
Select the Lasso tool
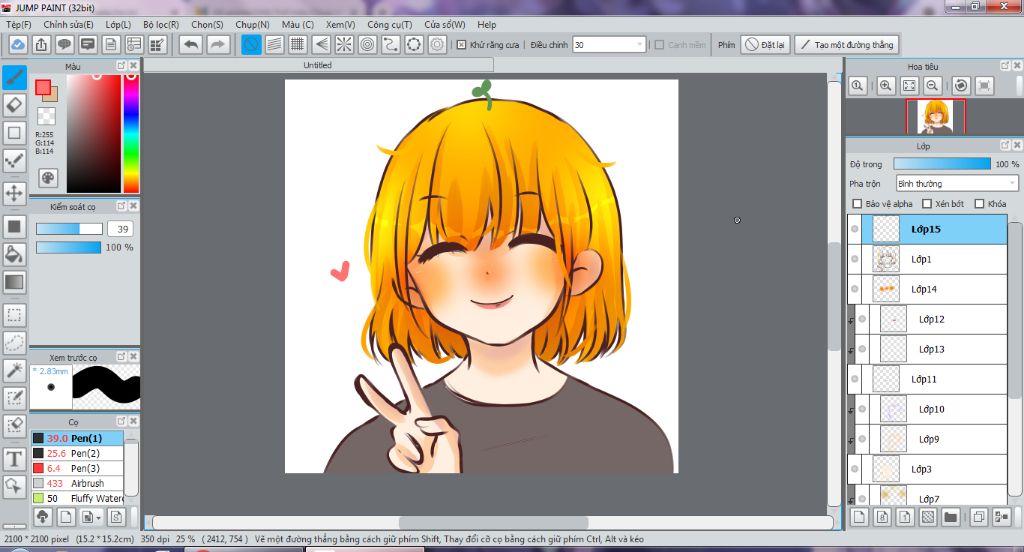tap(14, 342)
